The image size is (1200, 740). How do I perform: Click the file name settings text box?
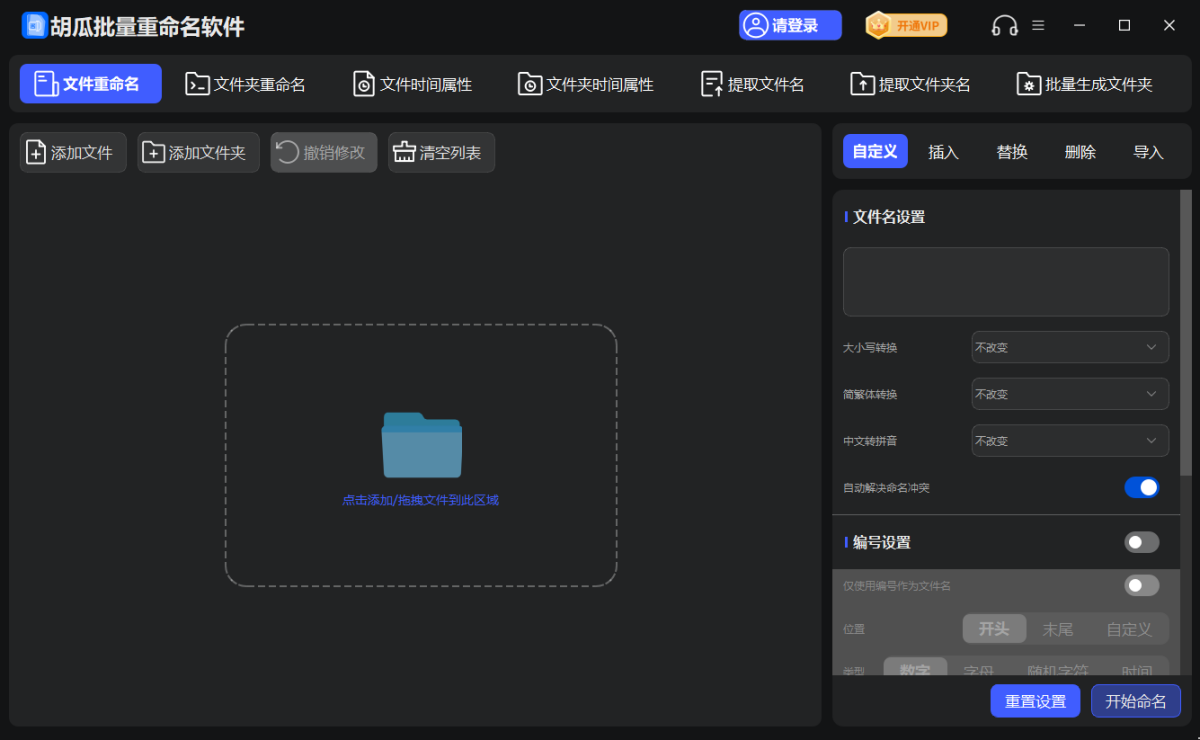pos(1005,282)
